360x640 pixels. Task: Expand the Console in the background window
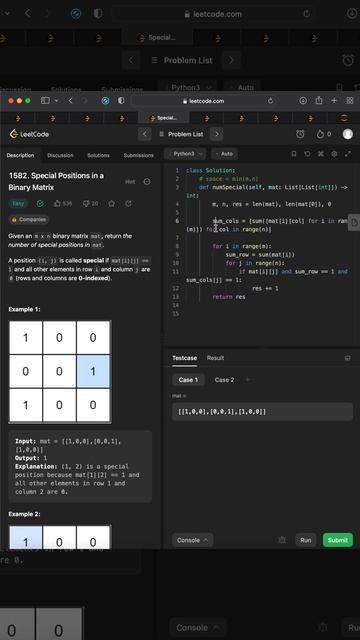click(x=197, y=627)
